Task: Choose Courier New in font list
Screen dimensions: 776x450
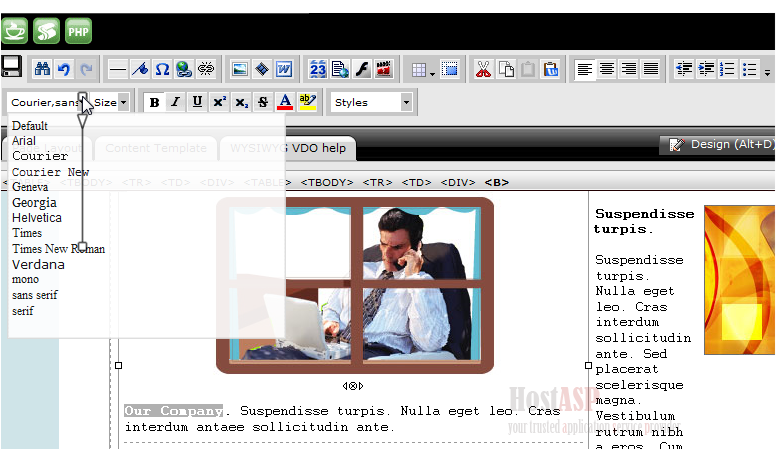Action: 50,172
